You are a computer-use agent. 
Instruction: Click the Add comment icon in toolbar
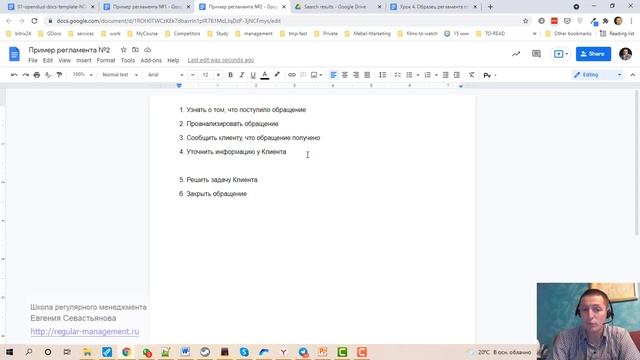(x=303, y=75)
